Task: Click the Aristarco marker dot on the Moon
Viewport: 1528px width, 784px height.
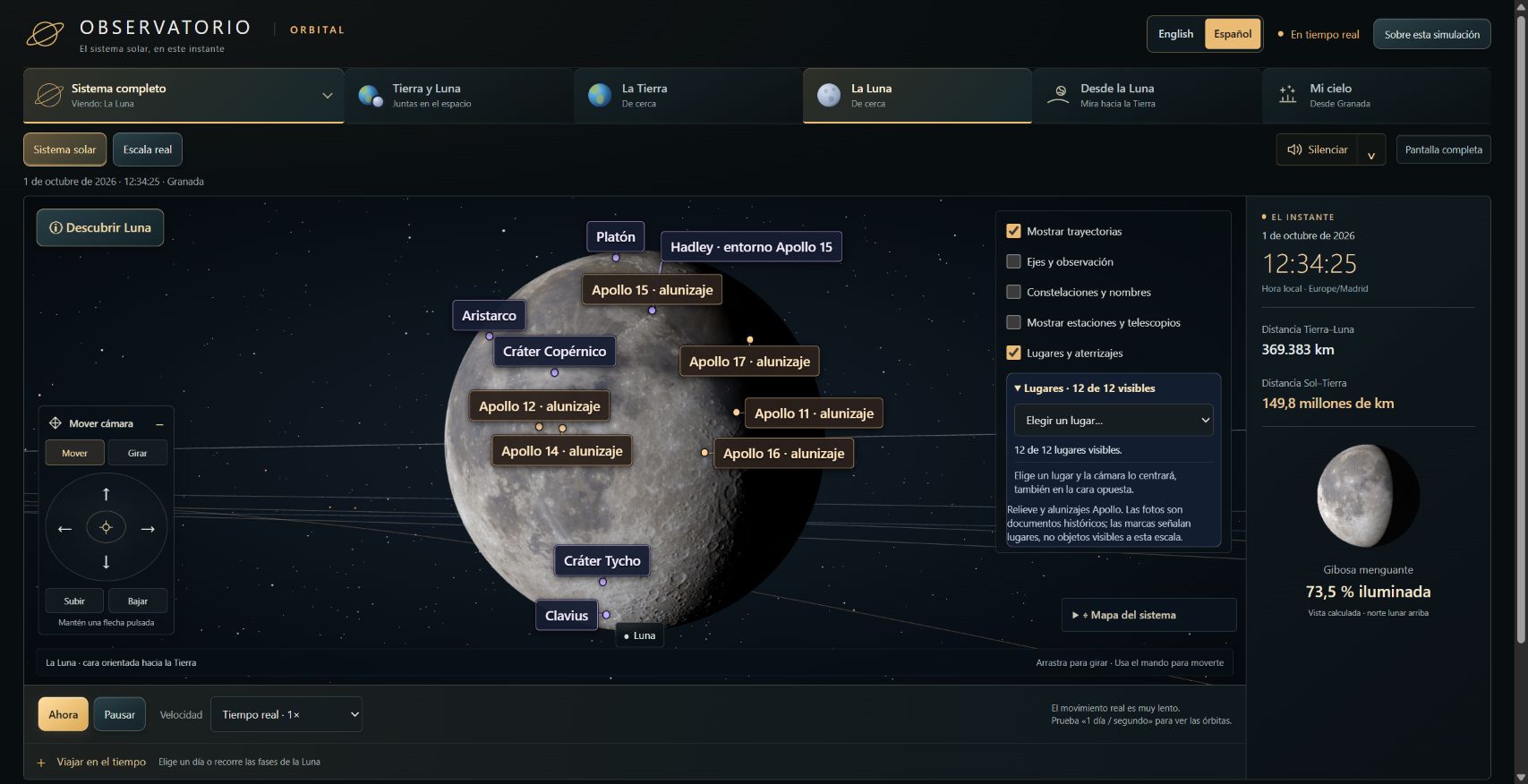Action: (x=489, y=337)
